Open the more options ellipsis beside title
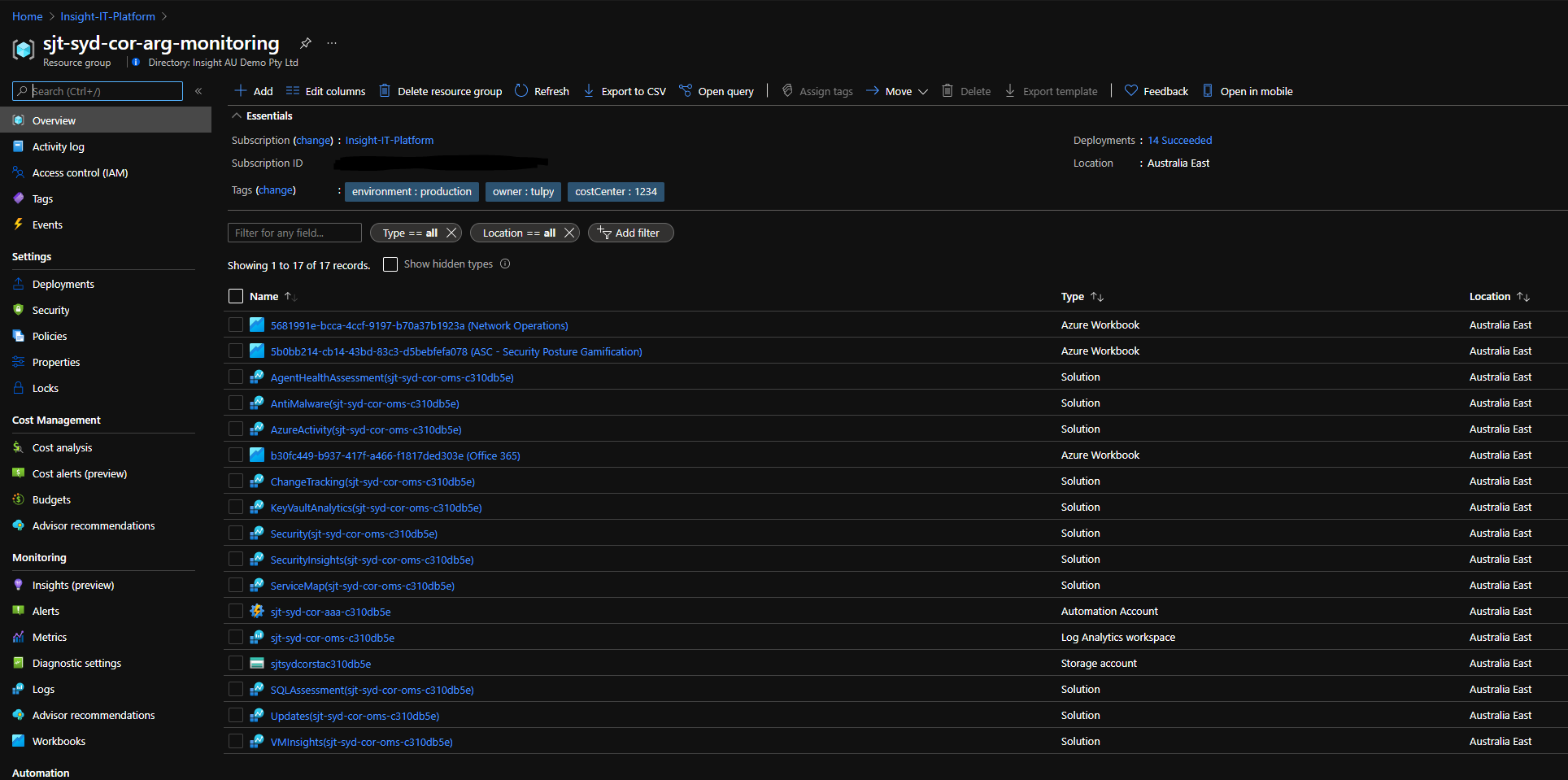 (332, 43)
